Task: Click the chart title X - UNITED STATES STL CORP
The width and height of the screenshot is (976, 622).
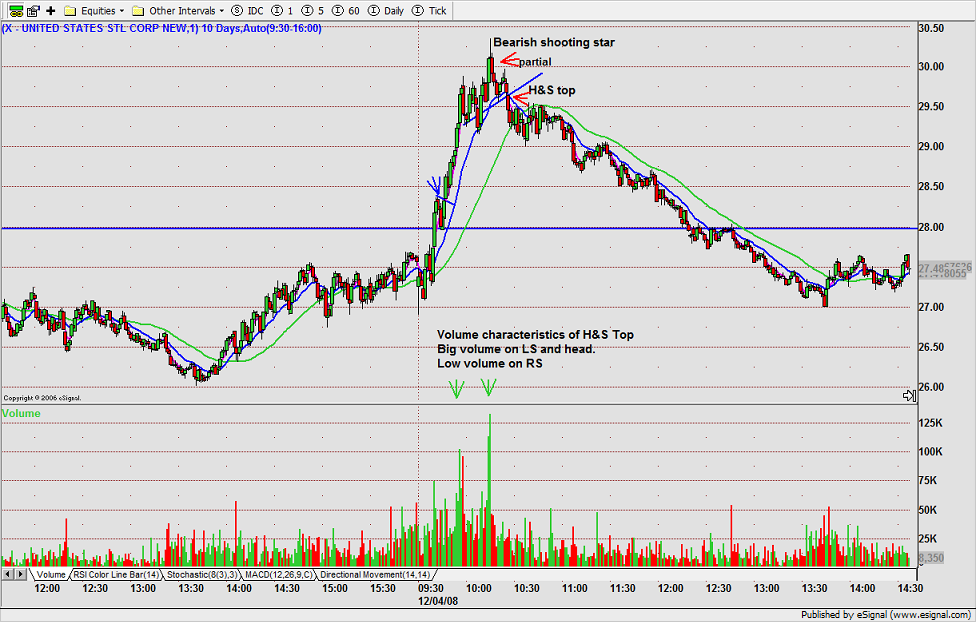Action: (x=162, y=29)
